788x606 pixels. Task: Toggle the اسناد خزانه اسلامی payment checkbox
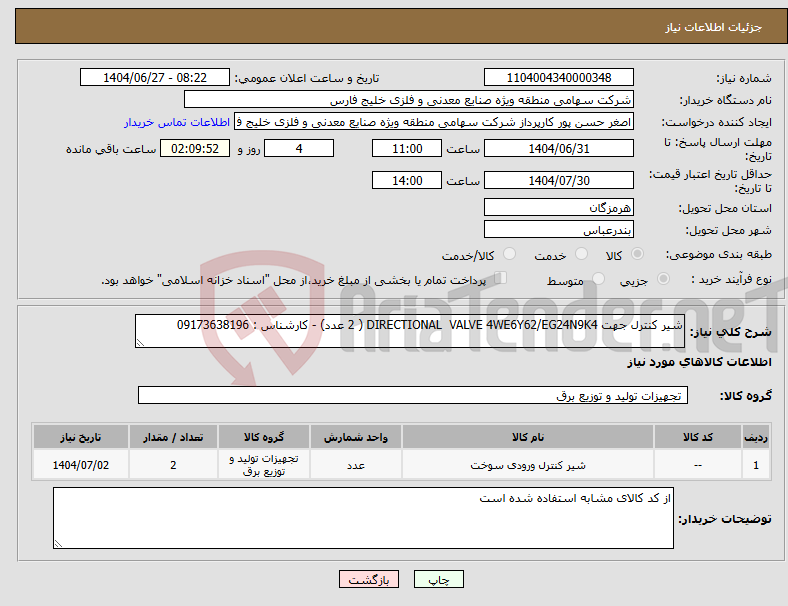pos(501,277)
